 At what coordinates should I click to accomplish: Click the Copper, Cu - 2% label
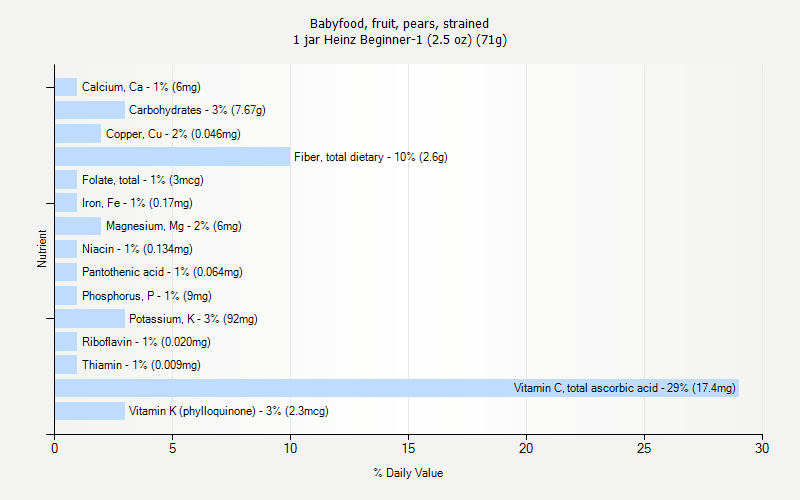[x=173, y=134]
